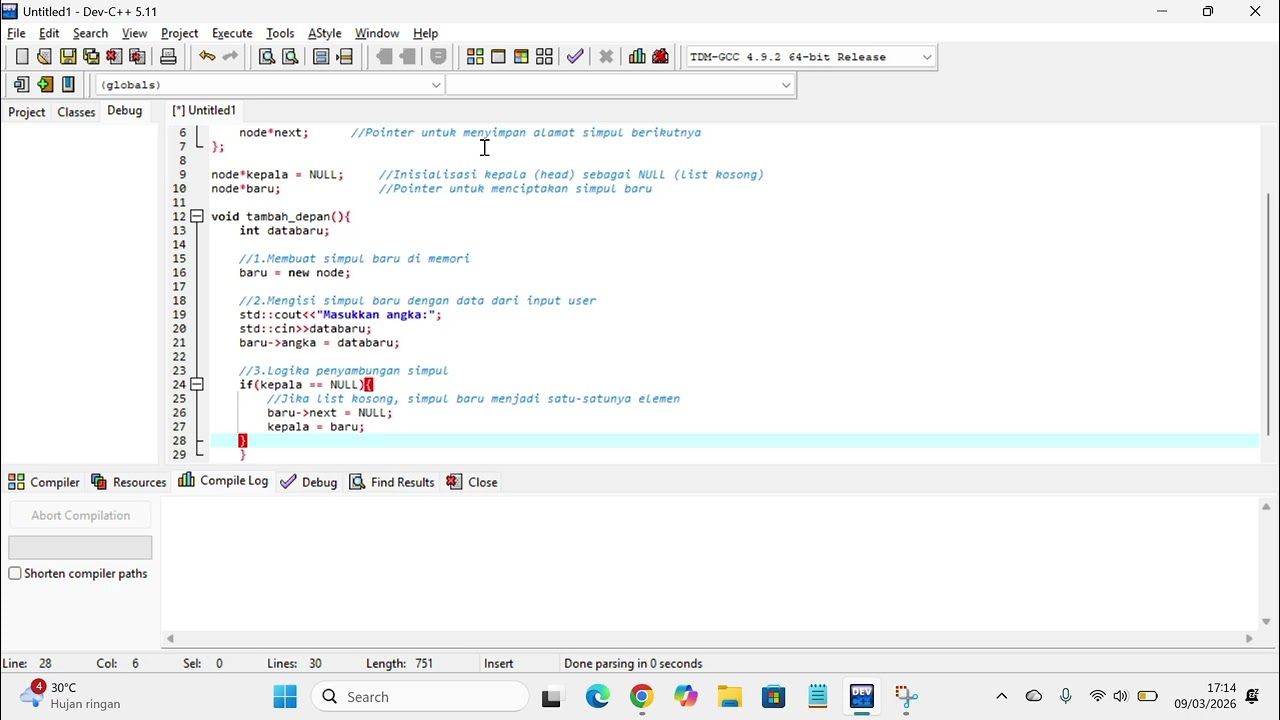This screenshot has height=720, width=1280.
Task: Click the compile log down scroll arrow
Action: point(1266,622)
